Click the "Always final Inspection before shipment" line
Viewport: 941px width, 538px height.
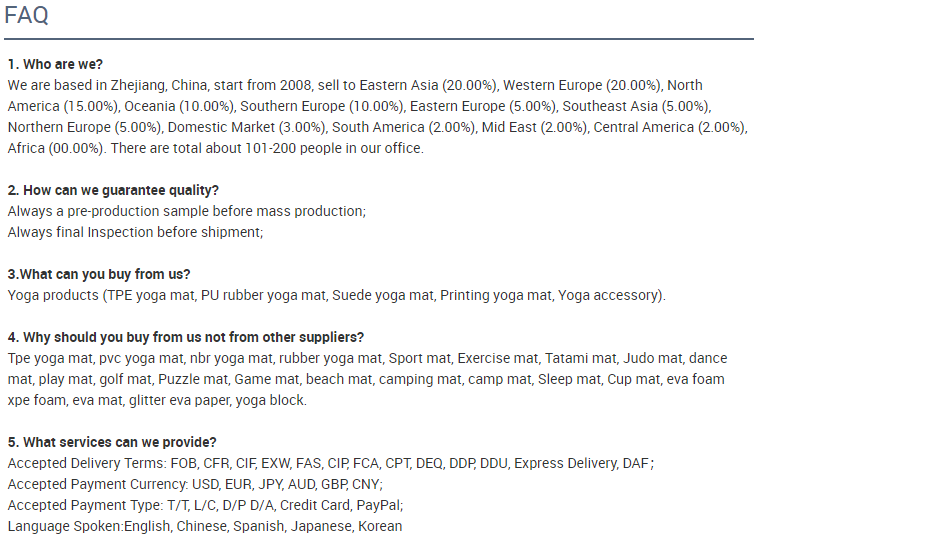tap(135, 232)
